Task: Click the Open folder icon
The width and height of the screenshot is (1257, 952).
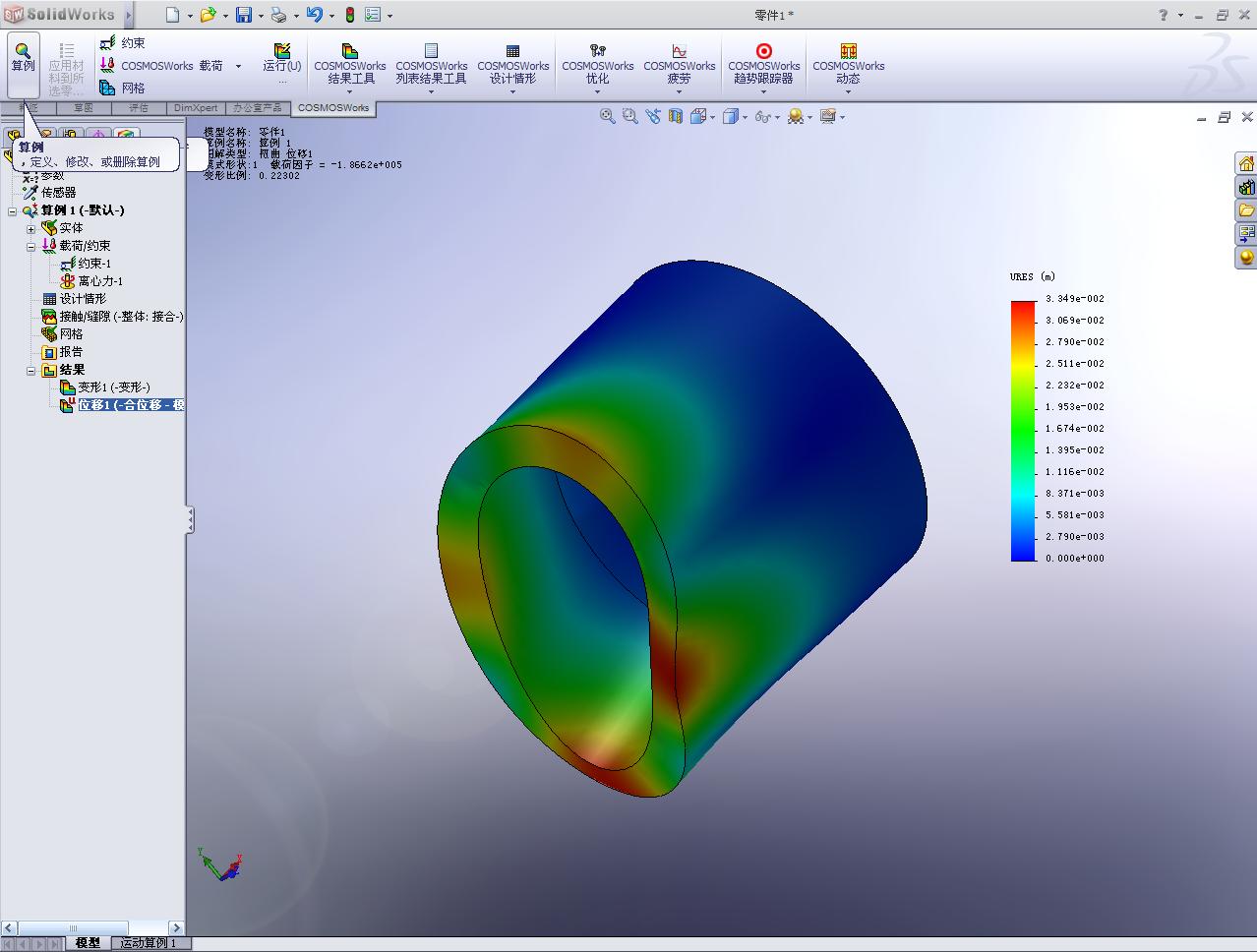Action: tap(208, 15)
